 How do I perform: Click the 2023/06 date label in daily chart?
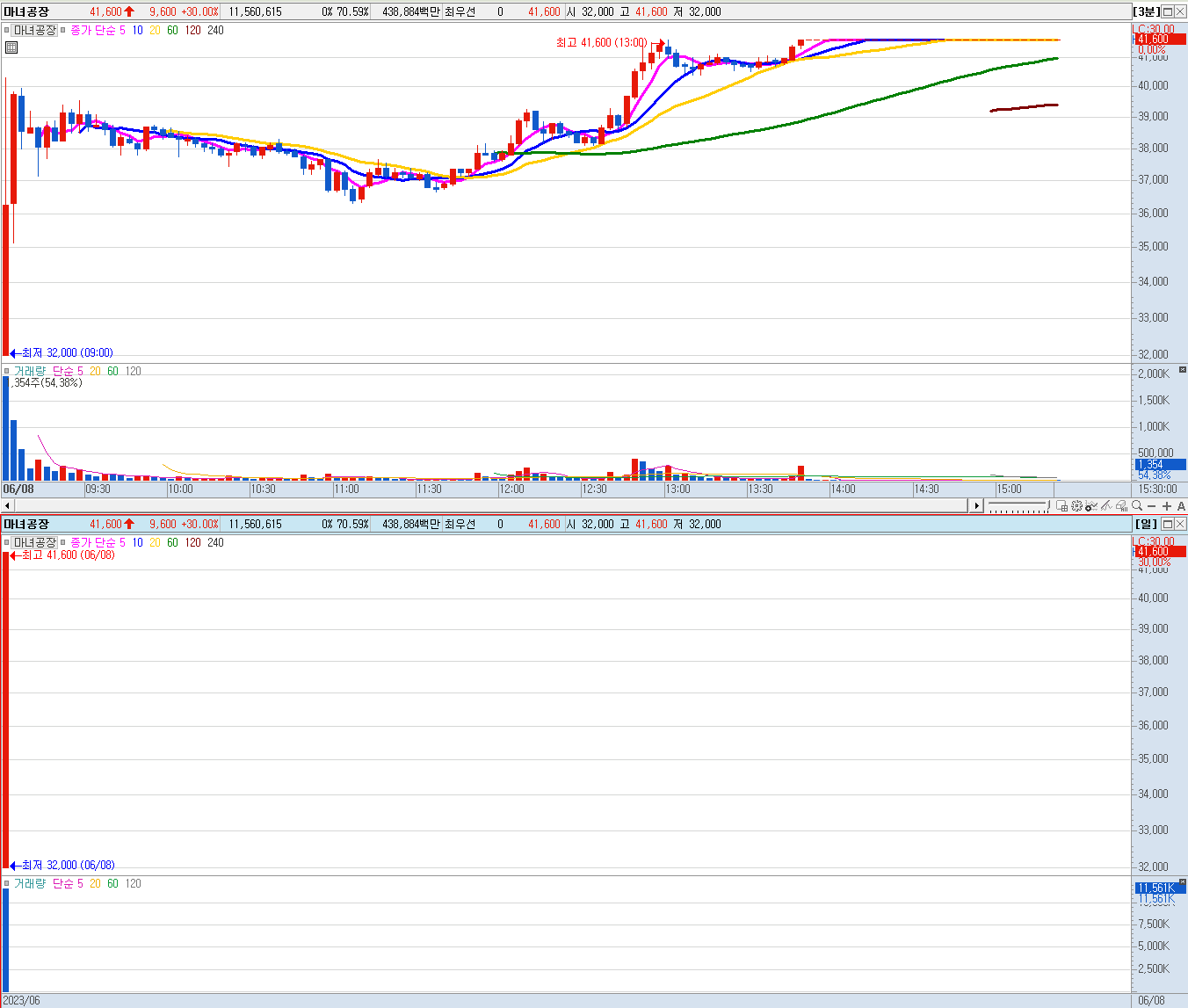tap(22, 1000)
